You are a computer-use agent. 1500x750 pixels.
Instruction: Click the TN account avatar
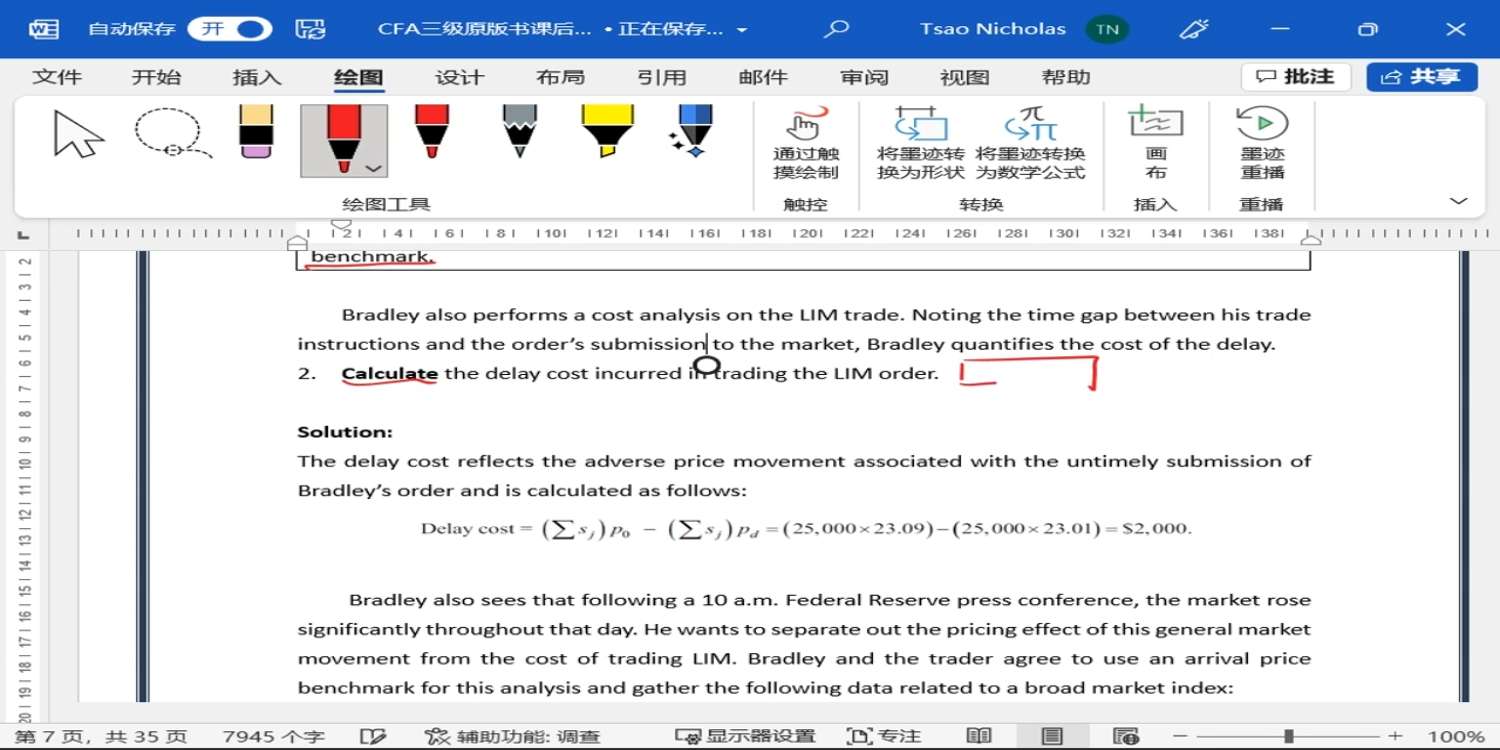1107,29
